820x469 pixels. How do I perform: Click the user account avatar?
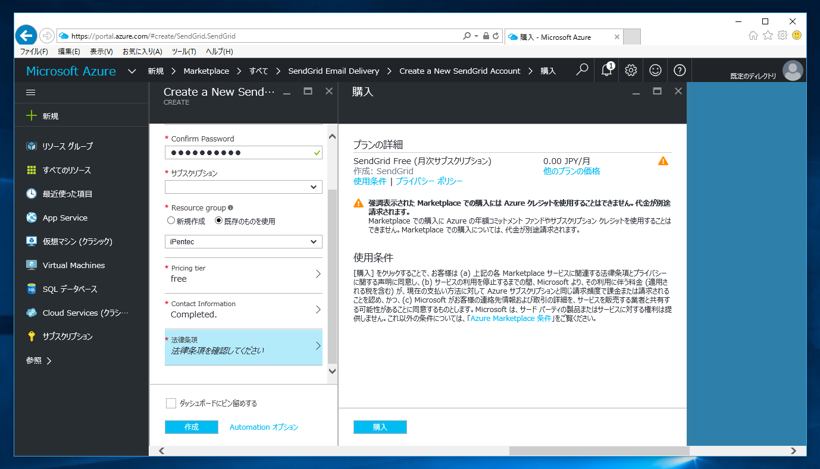(x=792, y=71)
